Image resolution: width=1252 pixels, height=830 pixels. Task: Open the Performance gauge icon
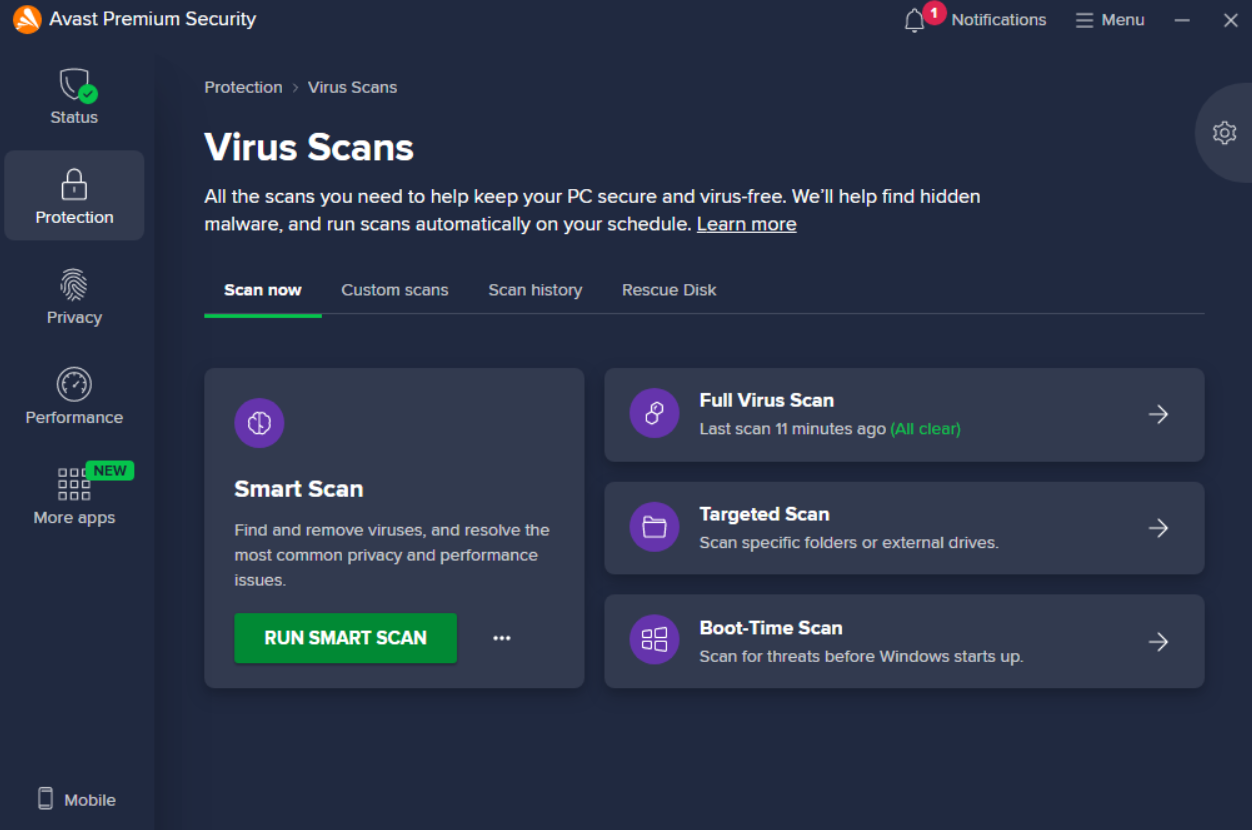(74, 384)
